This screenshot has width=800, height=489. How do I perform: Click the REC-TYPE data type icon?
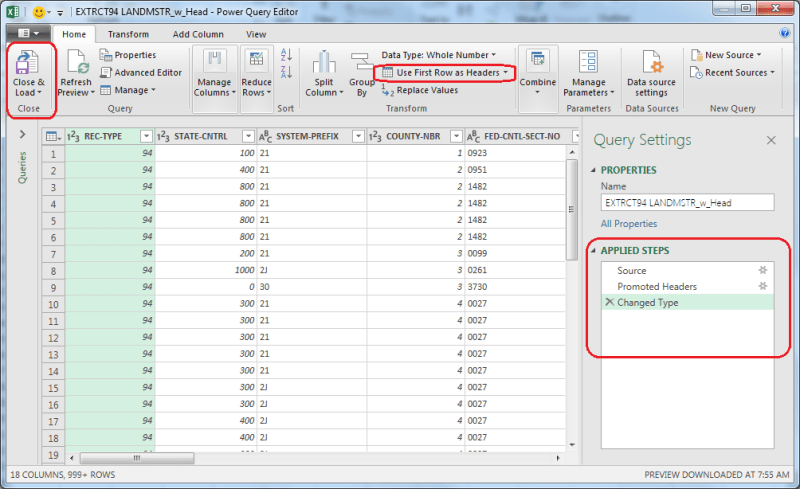click(73, 136)
